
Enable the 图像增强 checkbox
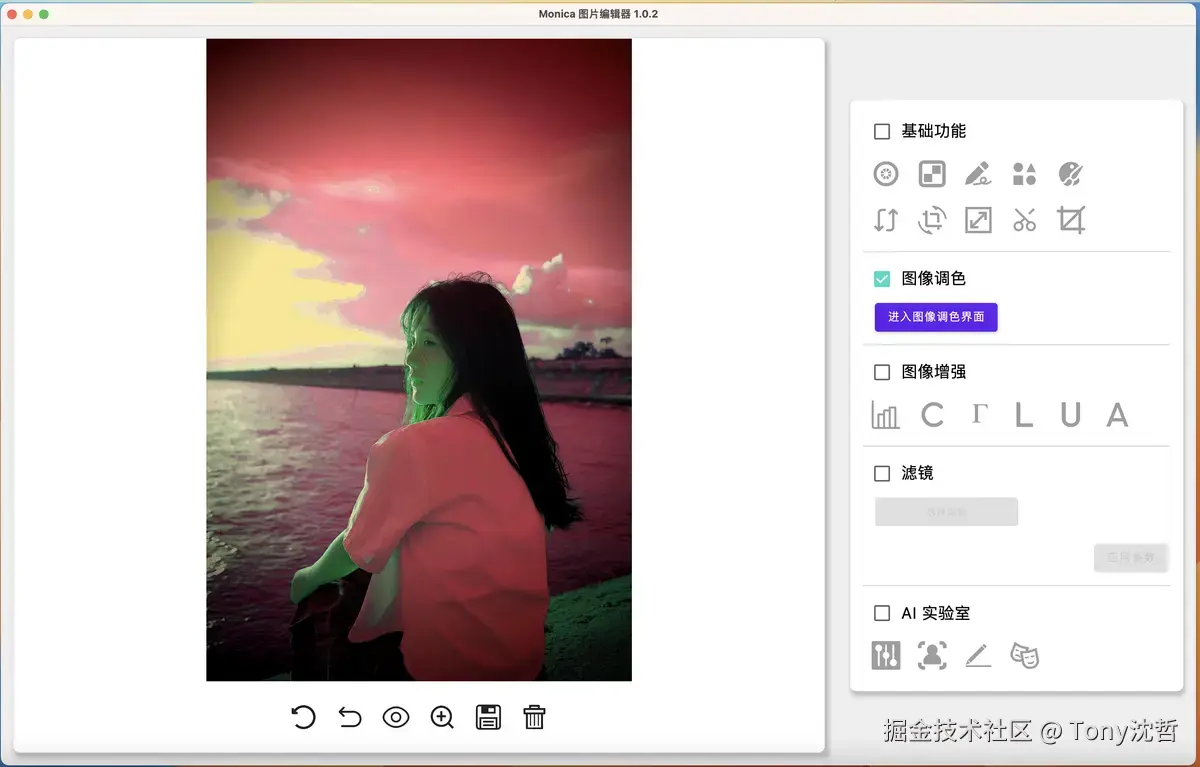click(882, 372)
